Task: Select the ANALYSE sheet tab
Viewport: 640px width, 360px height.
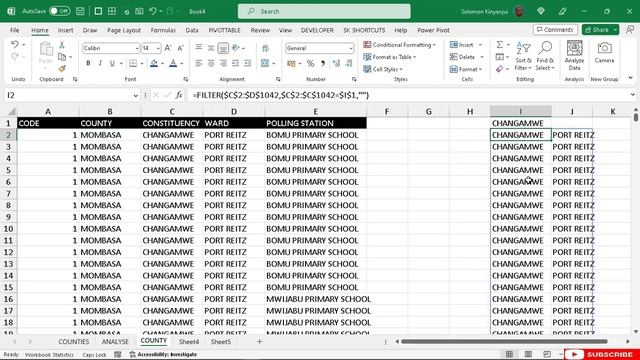Action: coord(115,342)
